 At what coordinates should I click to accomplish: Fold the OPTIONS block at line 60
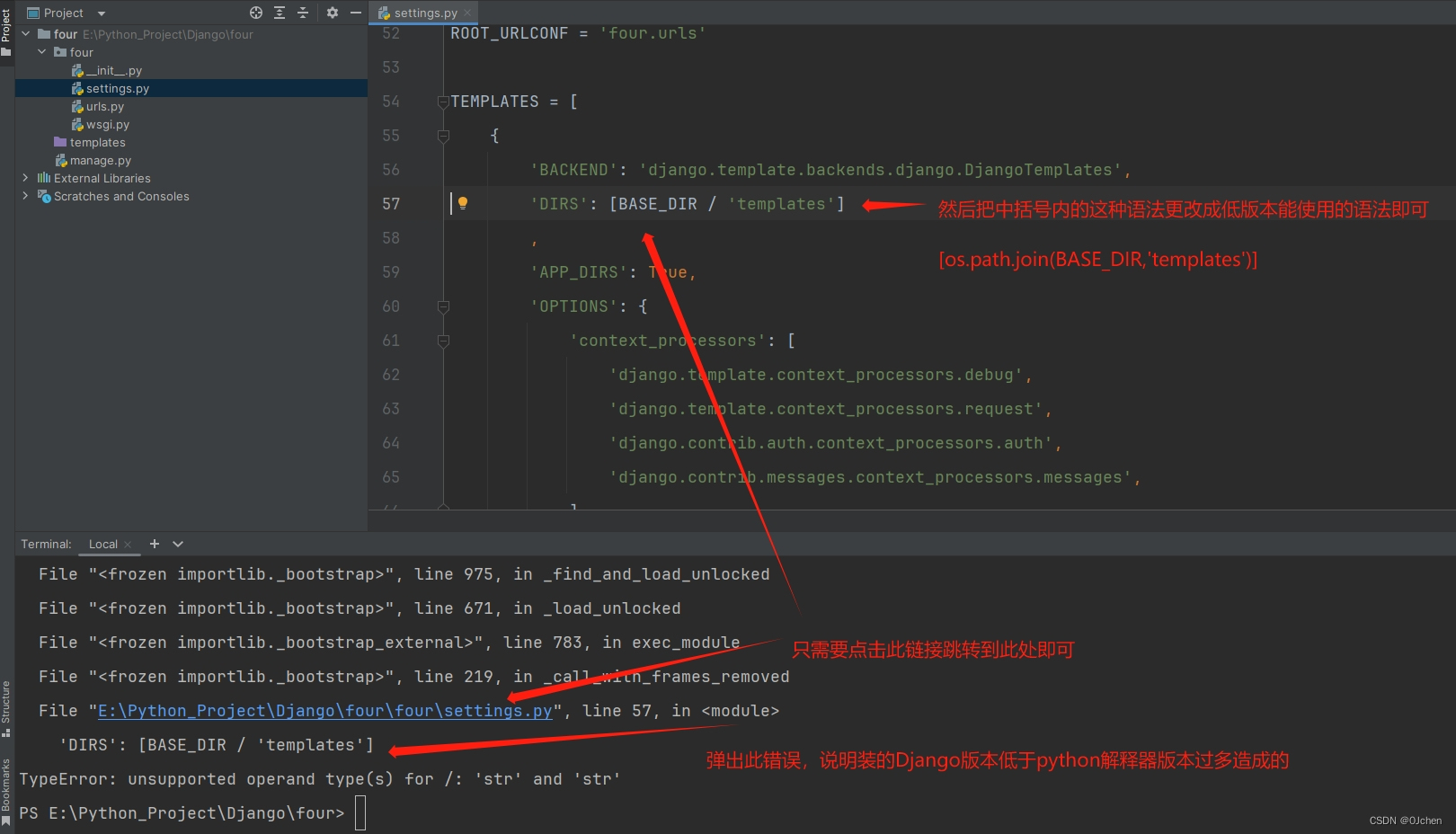tap(443, 307)
